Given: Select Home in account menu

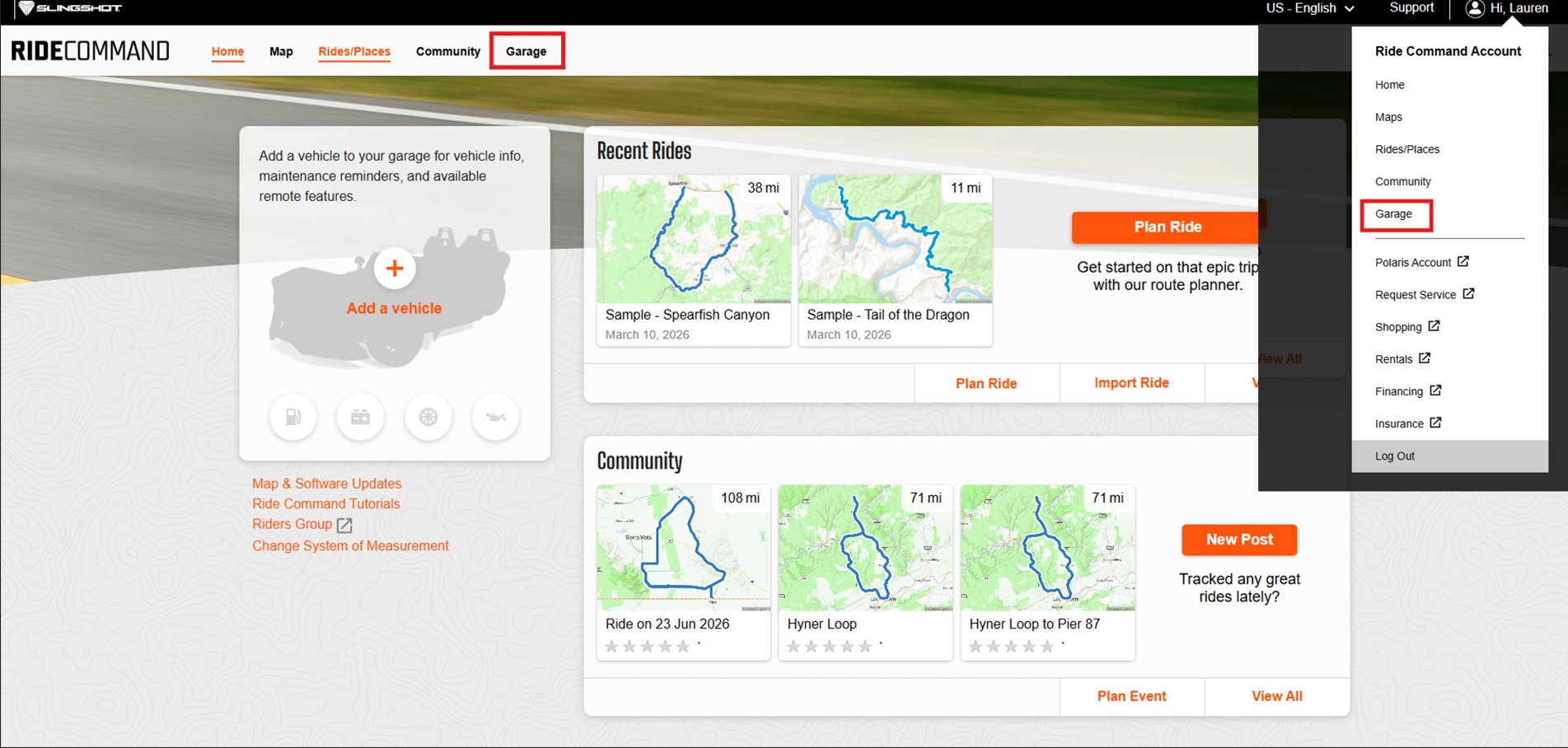Looking at the screenshot, I should click(1390, 85).
